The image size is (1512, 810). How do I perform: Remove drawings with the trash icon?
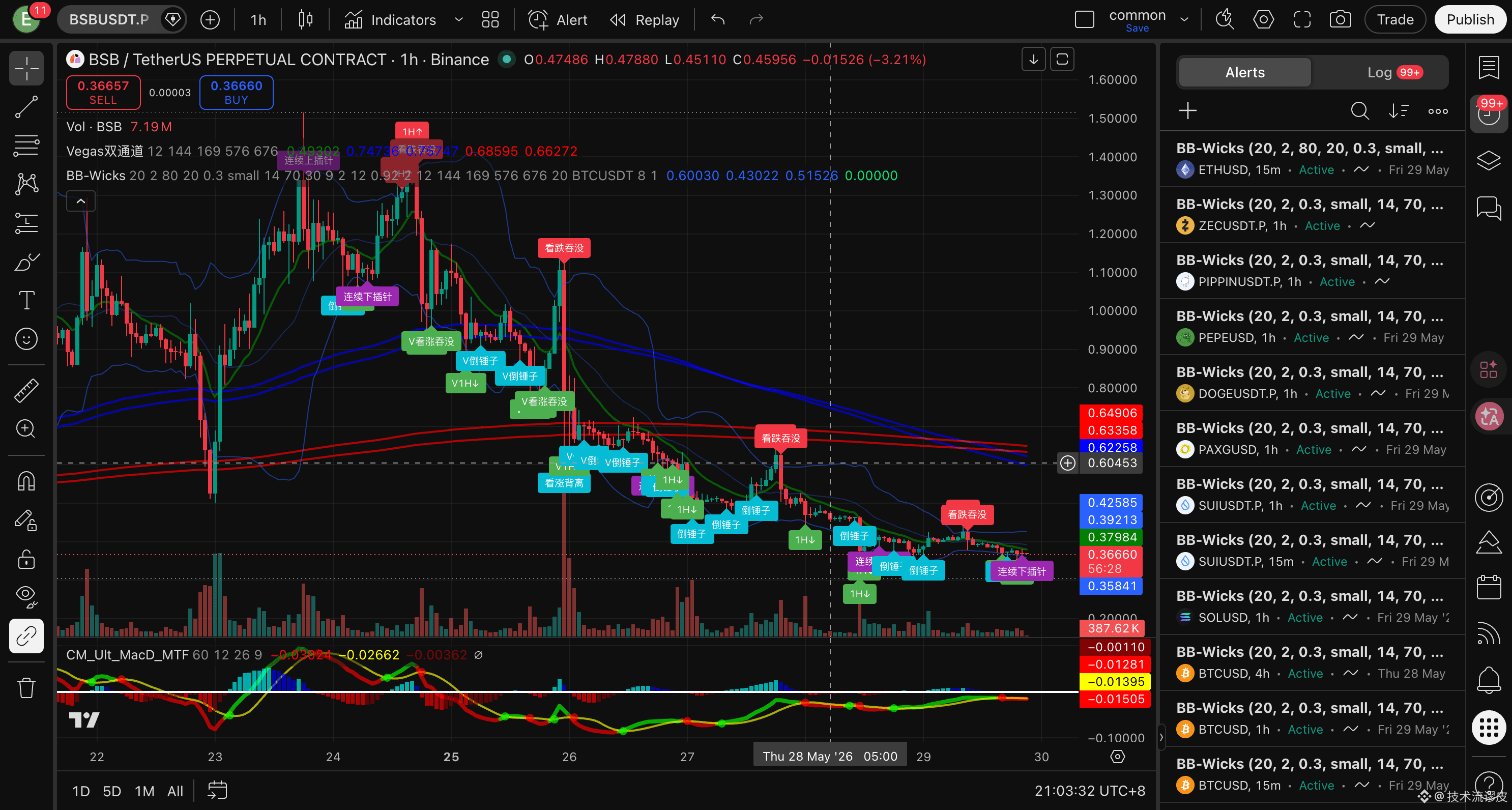coord(26,687)
